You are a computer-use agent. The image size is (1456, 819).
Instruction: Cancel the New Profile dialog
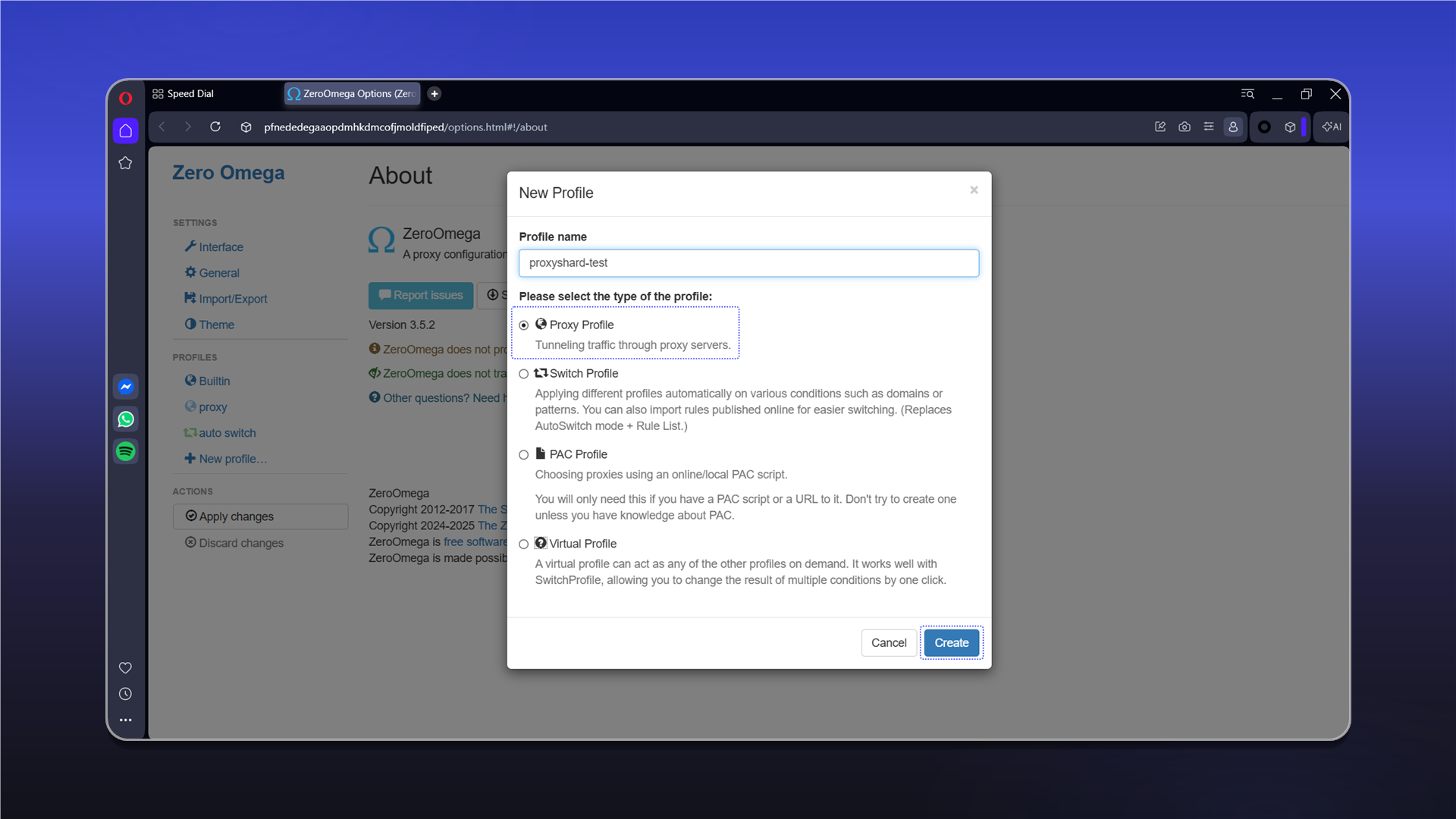tap(889, 643)
